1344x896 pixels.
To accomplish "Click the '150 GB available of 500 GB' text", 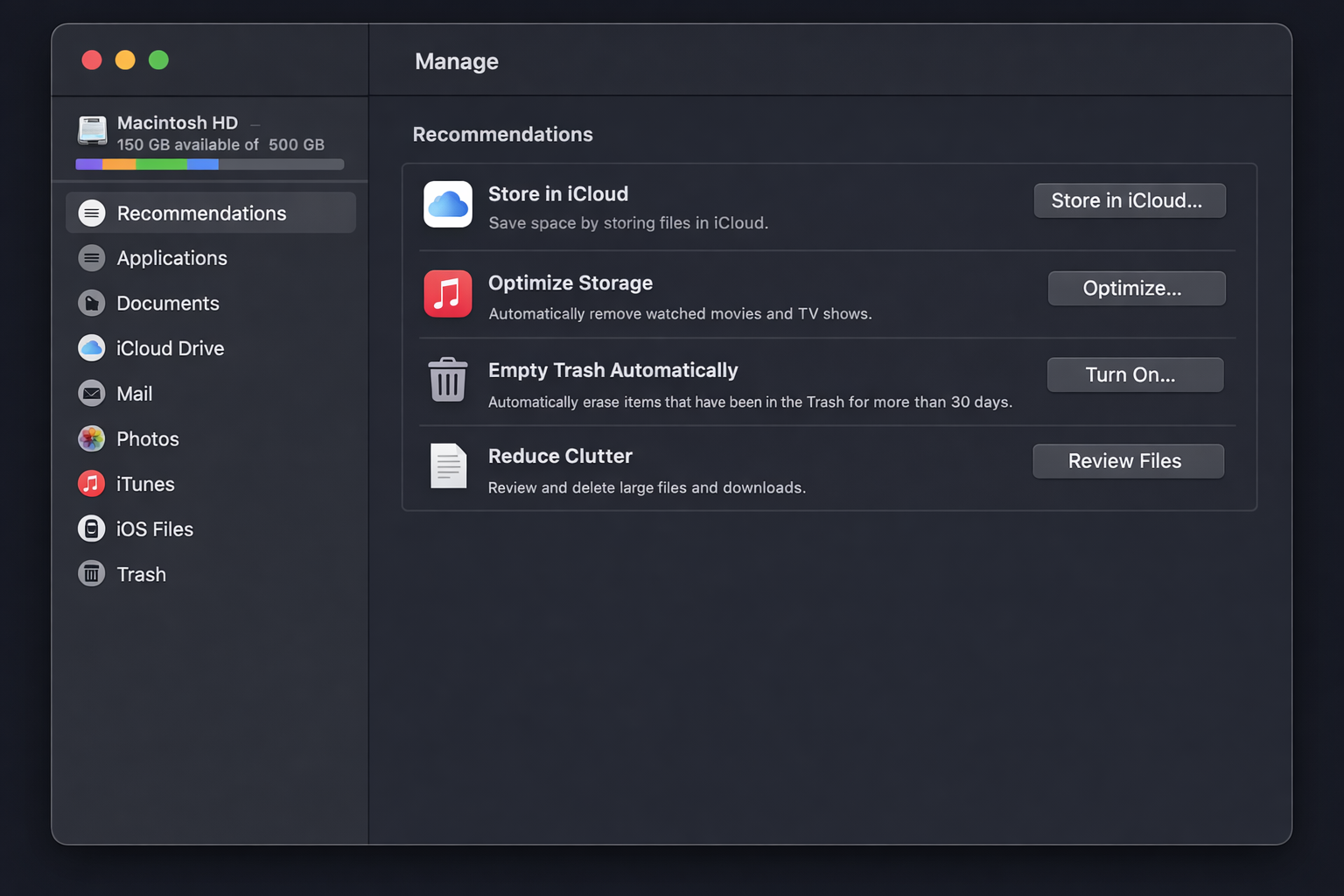I will coord(220,144).
